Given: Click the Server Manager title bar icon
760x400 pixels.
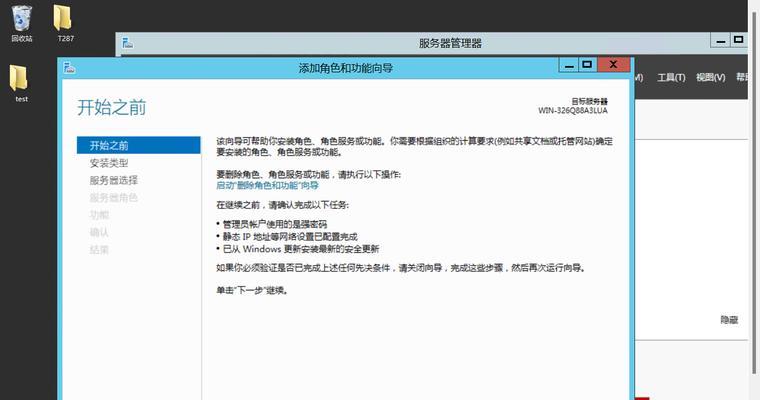Looking at the screenshot, I should click(x=127, y=43).
